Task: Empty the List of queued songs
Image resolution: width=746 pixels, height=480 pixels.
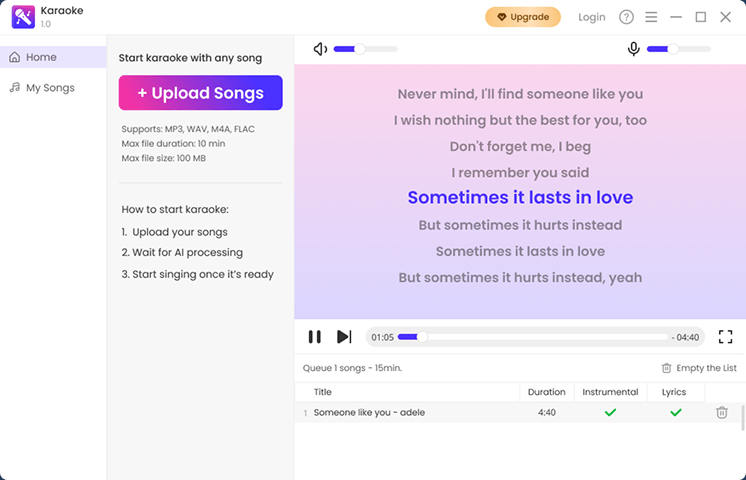Action: [x=699, y=368]
